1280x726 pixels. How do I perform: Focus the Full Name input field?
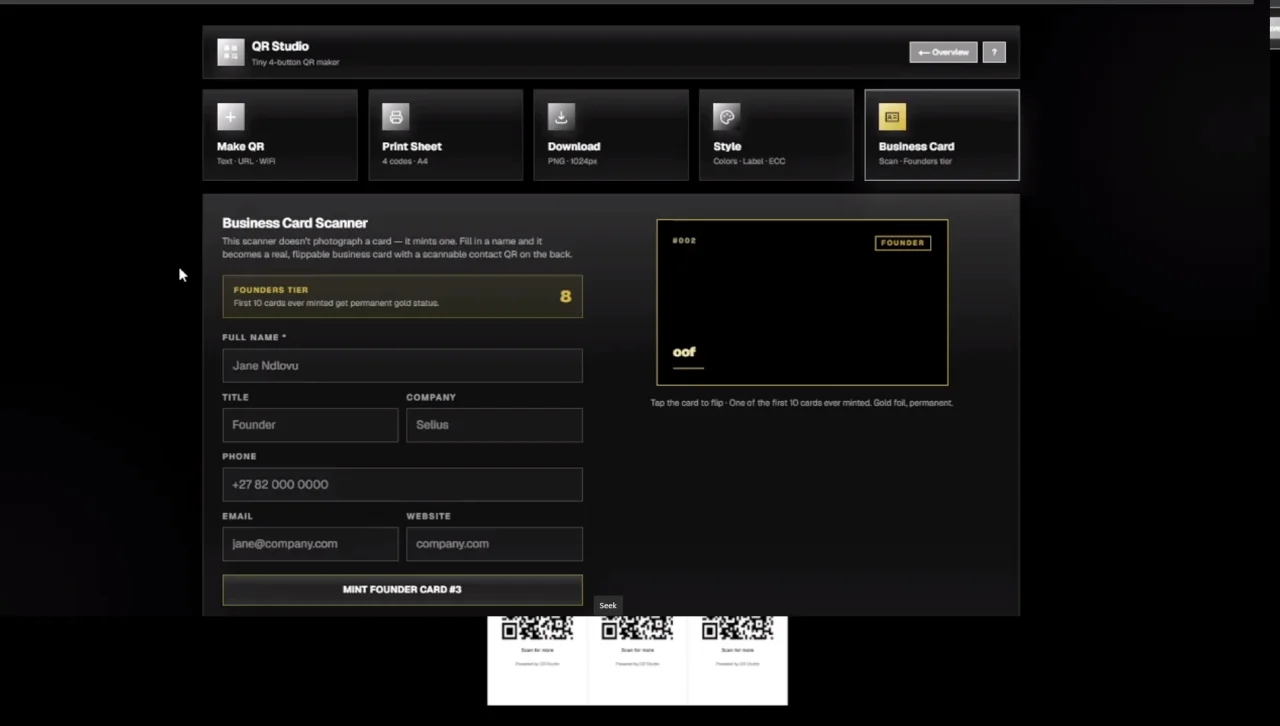coord(402,365)
